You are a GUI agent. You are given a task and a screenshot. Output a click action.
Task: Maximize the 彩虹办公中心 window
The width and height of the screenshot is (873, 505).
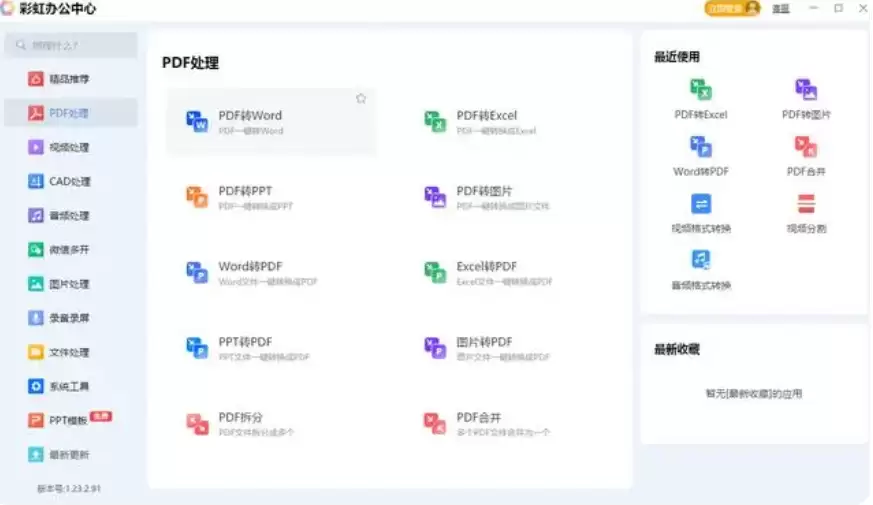point(838,8)
